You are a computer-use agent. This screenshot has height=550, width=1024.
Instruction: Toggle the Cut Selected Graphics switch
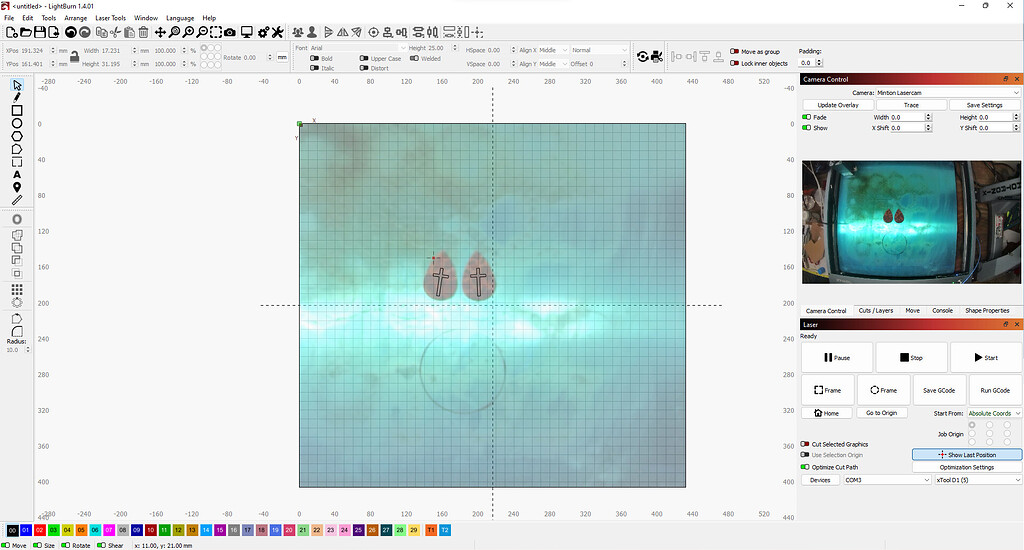[x=805, y=444]
